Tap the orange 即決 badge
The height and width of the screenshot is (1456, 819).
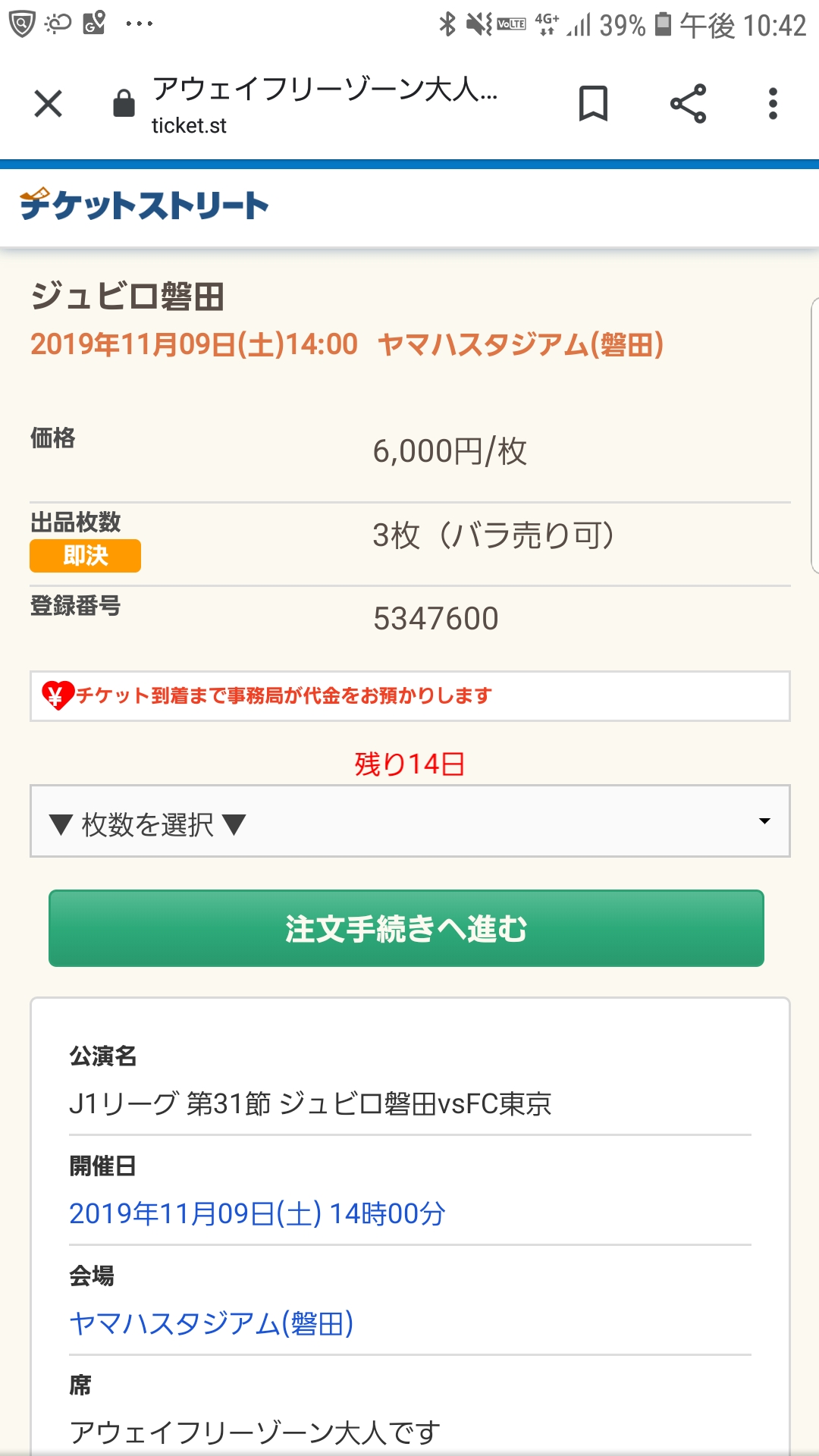point(85,556)
